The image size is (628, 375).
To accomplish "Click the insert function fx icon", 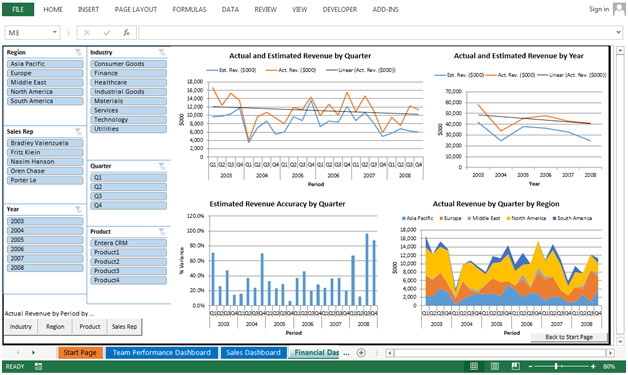I will 126,32.
